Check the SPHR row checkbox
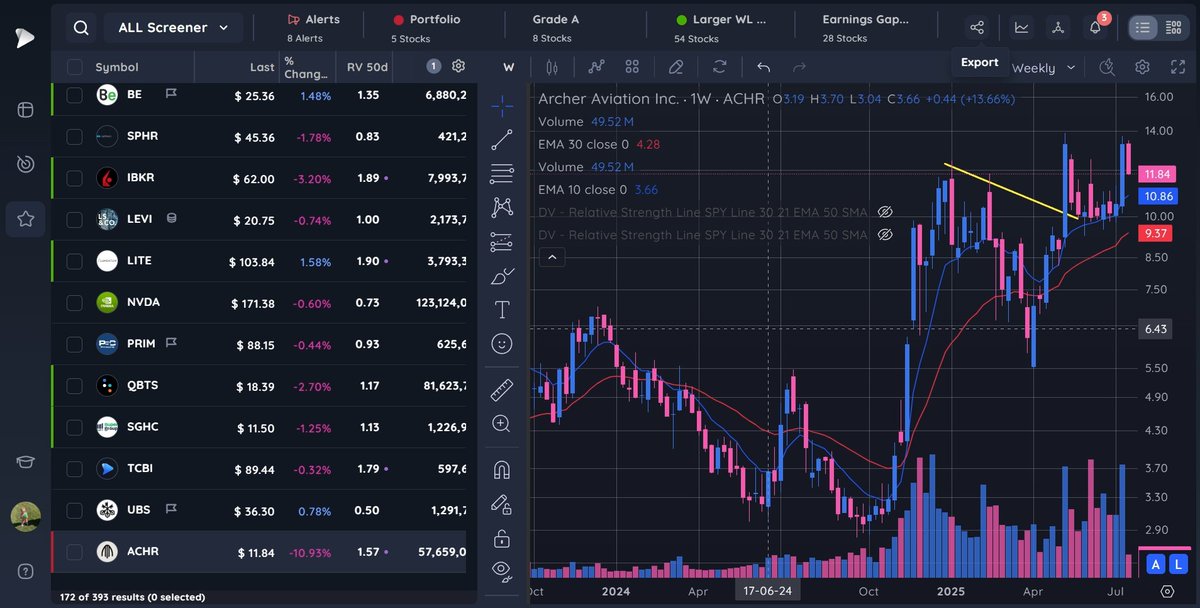This screenshot has height=608, width=1200. pyautogui.click(x=74, y=136)
